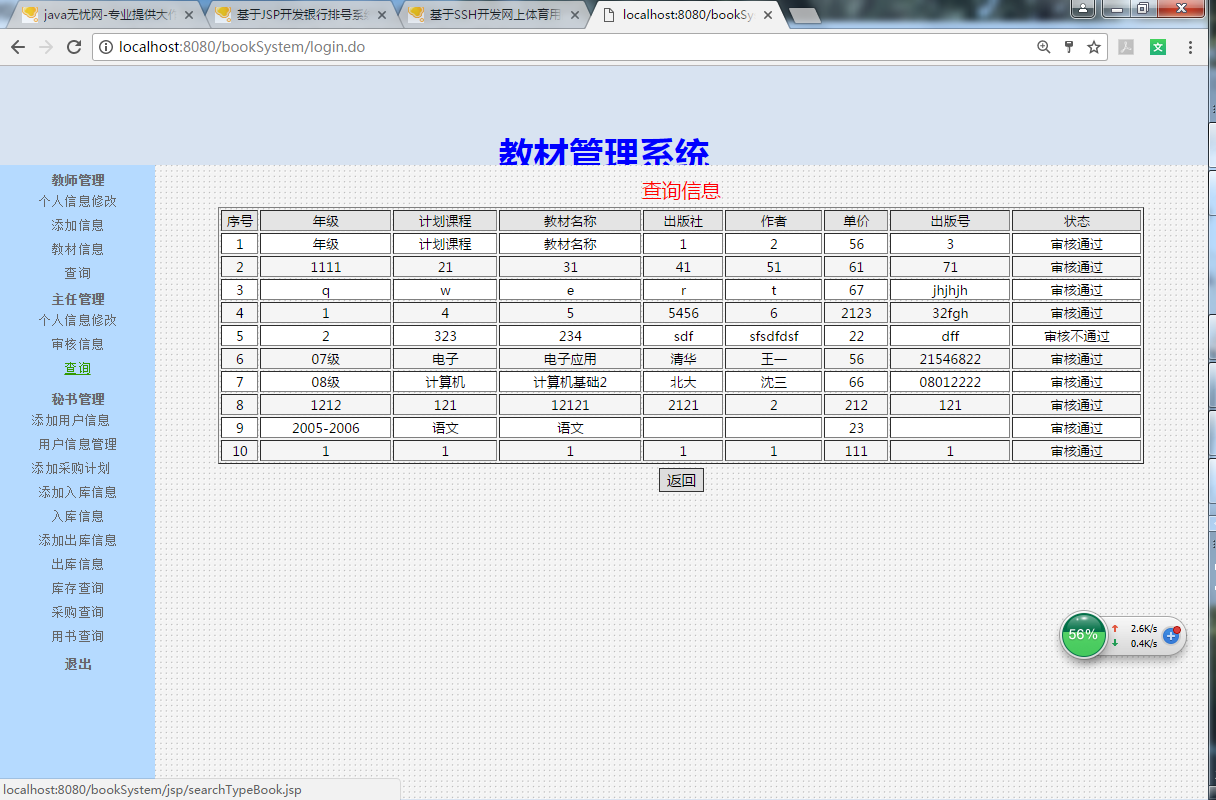The height and width of the screenshot is (800, 1216).
Task: Open 库存查询 link
Action: 78,588
